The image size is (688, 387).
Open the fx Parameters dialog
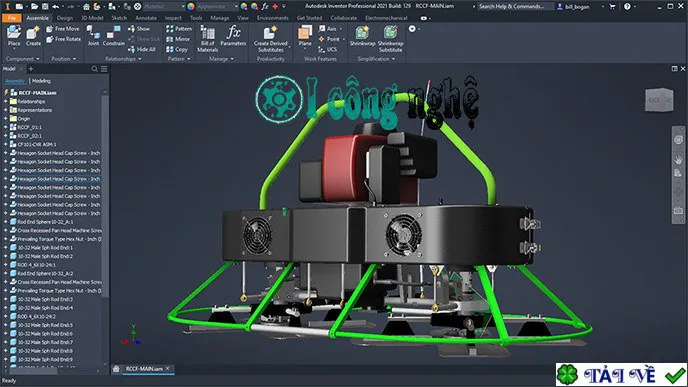click(x=233, y=36)
